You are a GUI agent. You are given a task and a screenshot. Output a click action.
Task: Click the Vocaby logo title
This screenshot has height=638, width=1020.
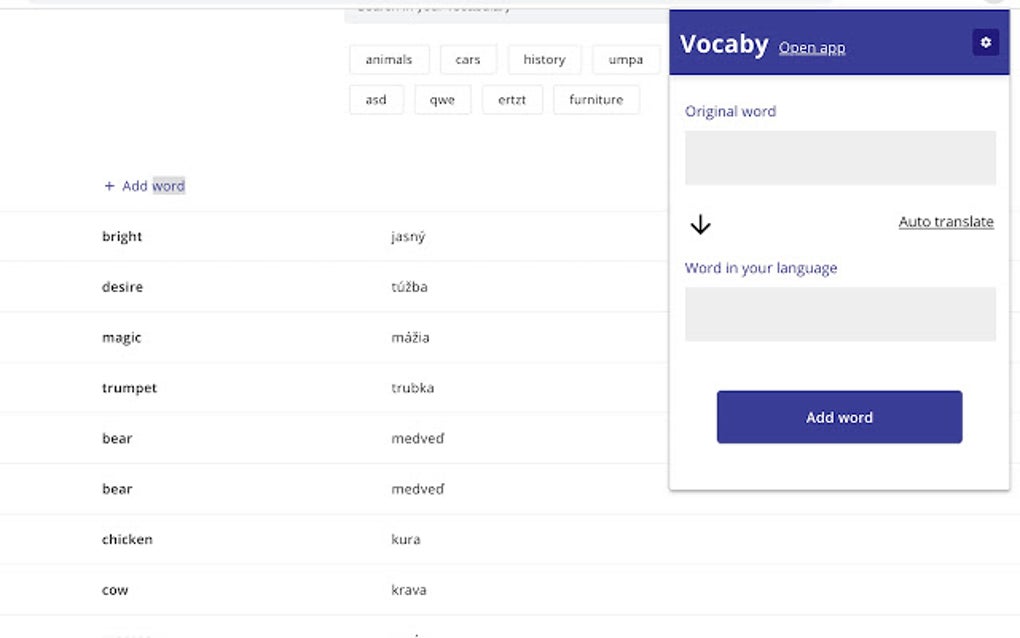(724, 44)
